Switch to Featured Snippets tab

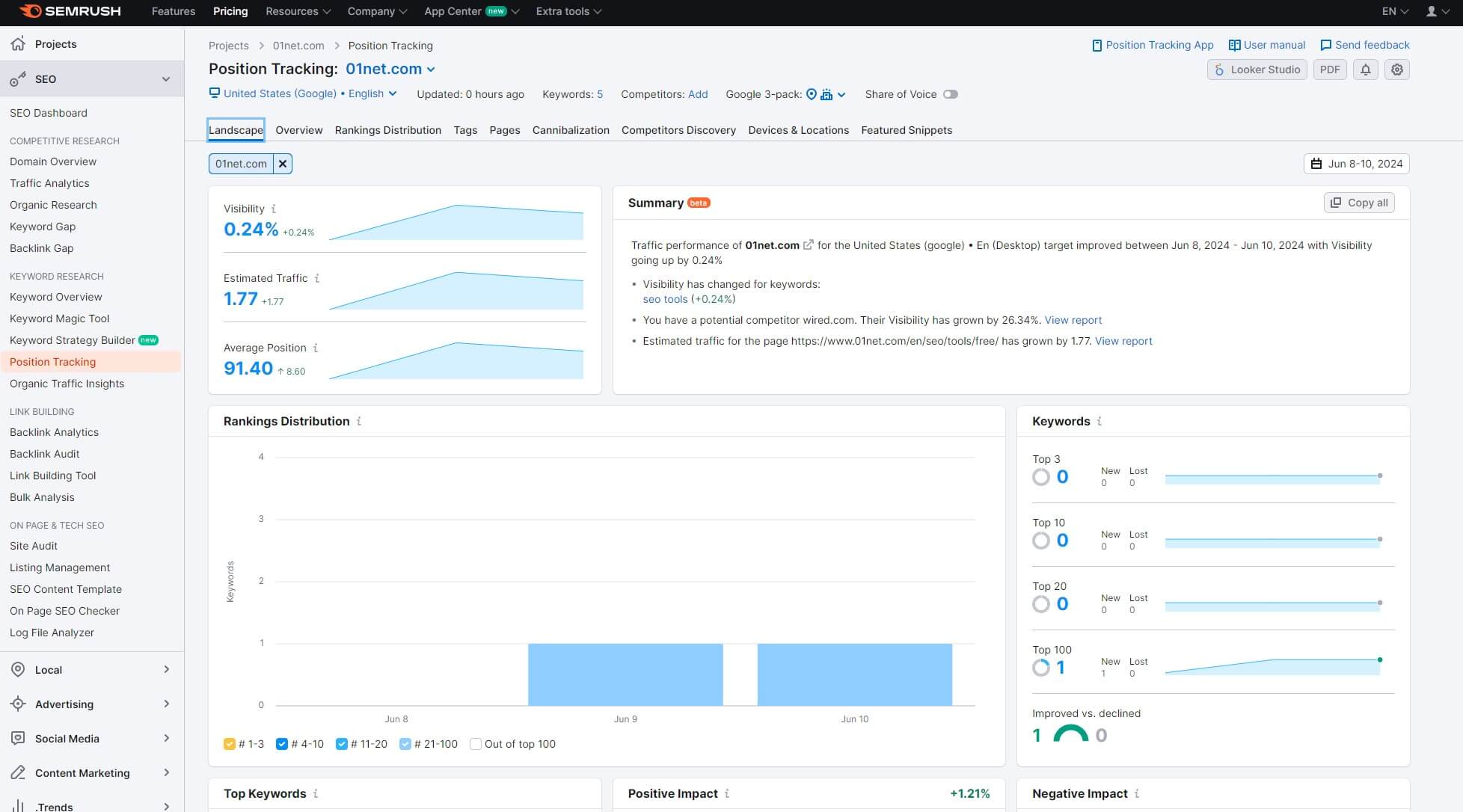pos(907,130)
